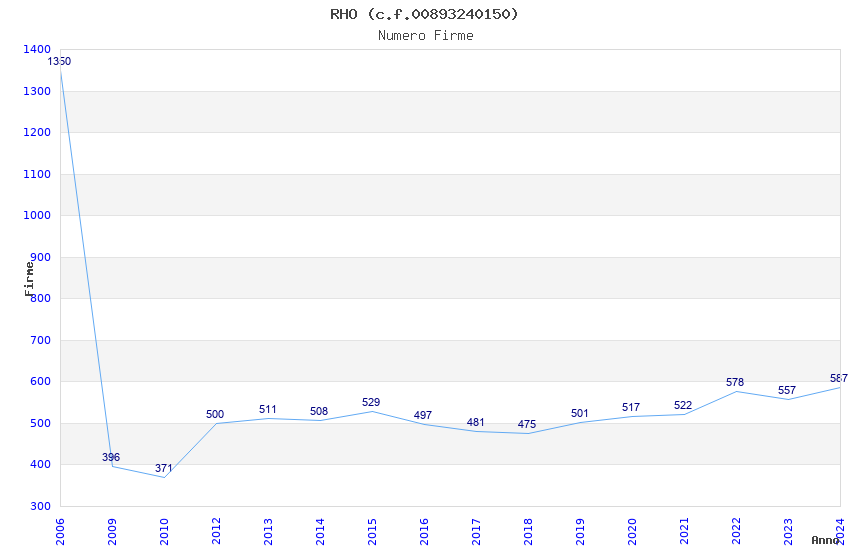This screenshot has width=850, height=550.
Task: Click the 1200 y-axis tick label
Action: [x=37, y=132]
